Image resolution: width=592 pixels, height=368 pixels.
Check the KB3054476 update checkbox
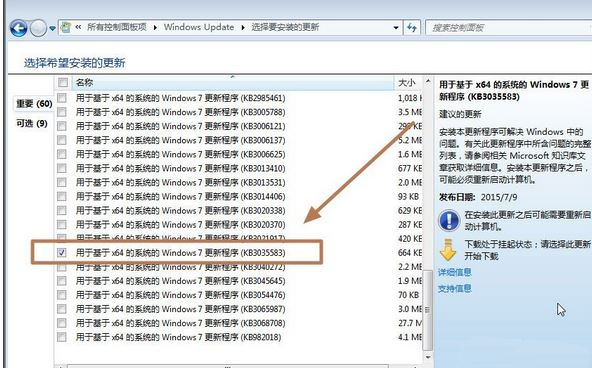click(x=62, y=295)
